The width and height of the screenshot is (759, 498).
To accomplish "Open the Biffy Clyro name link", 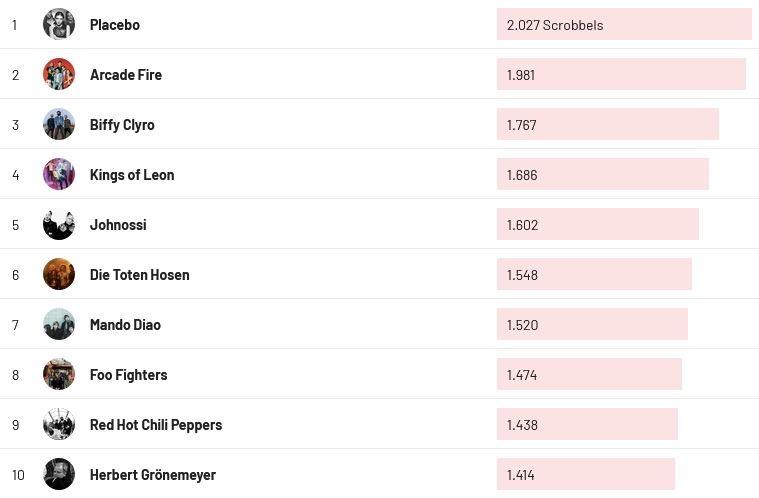I will (x=122, y=124).
